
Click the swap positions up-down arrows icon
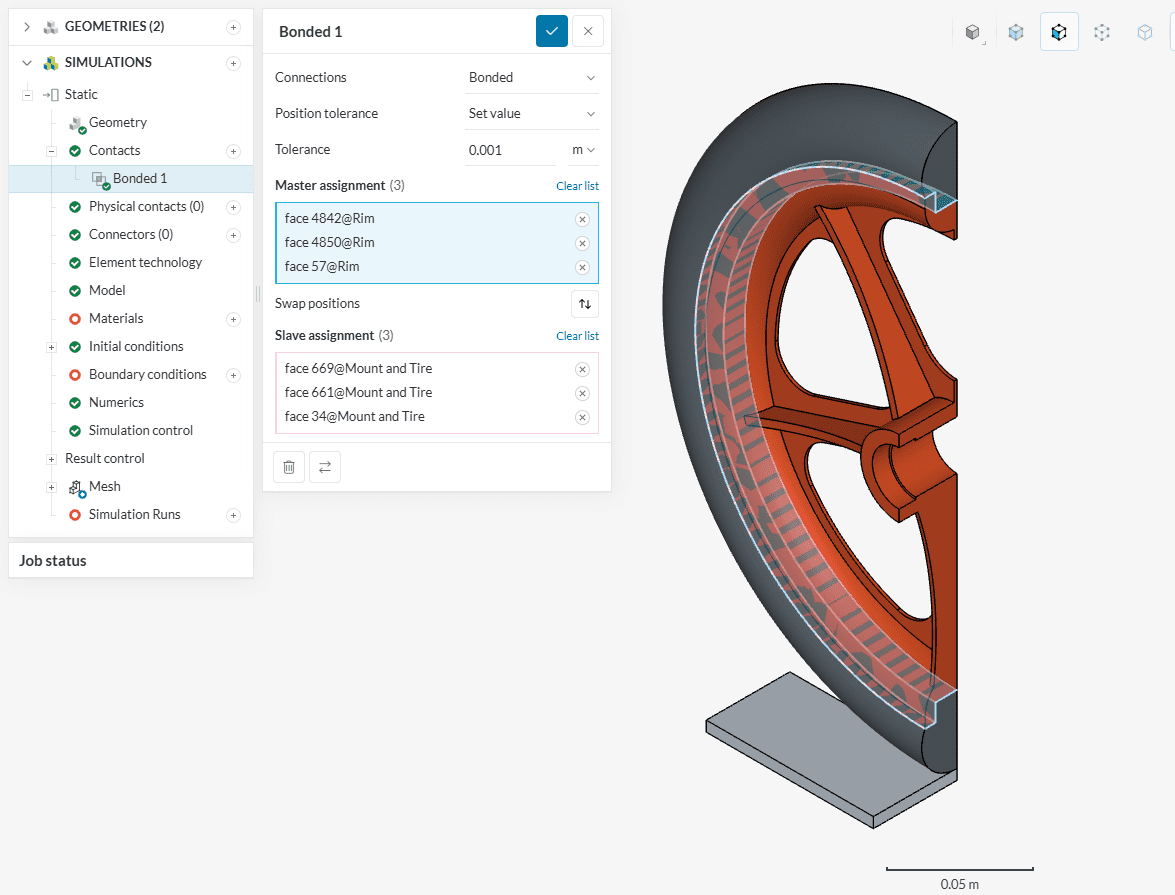(x=585, y=304)
